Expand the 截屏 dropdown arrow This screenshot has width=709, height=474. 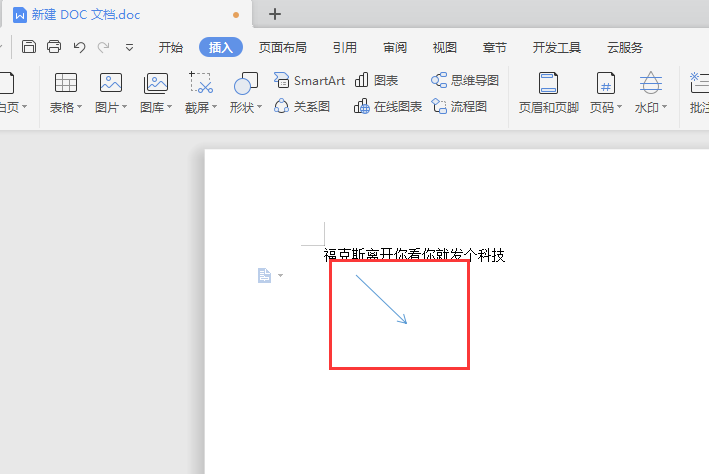point(215,107)
